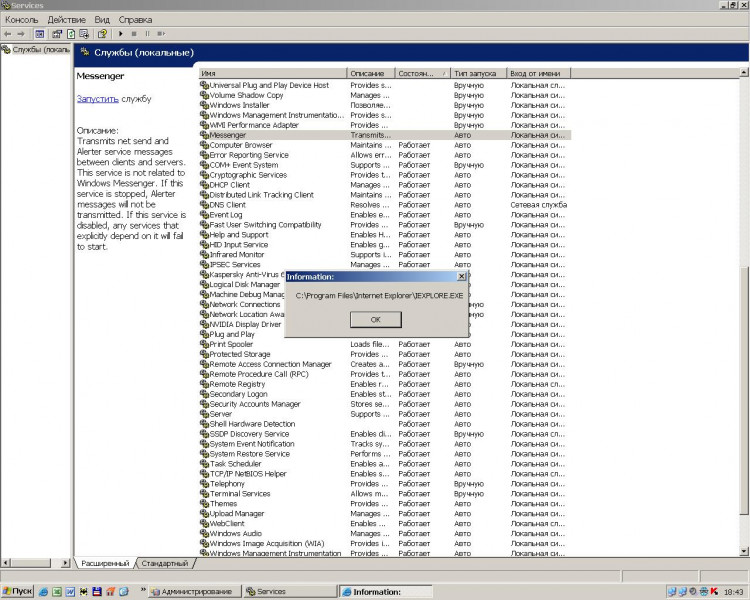Click the Export List toolbar icon
Image resolution: width=750 pixels, height=600 pixels.
[x=85, y=33]
